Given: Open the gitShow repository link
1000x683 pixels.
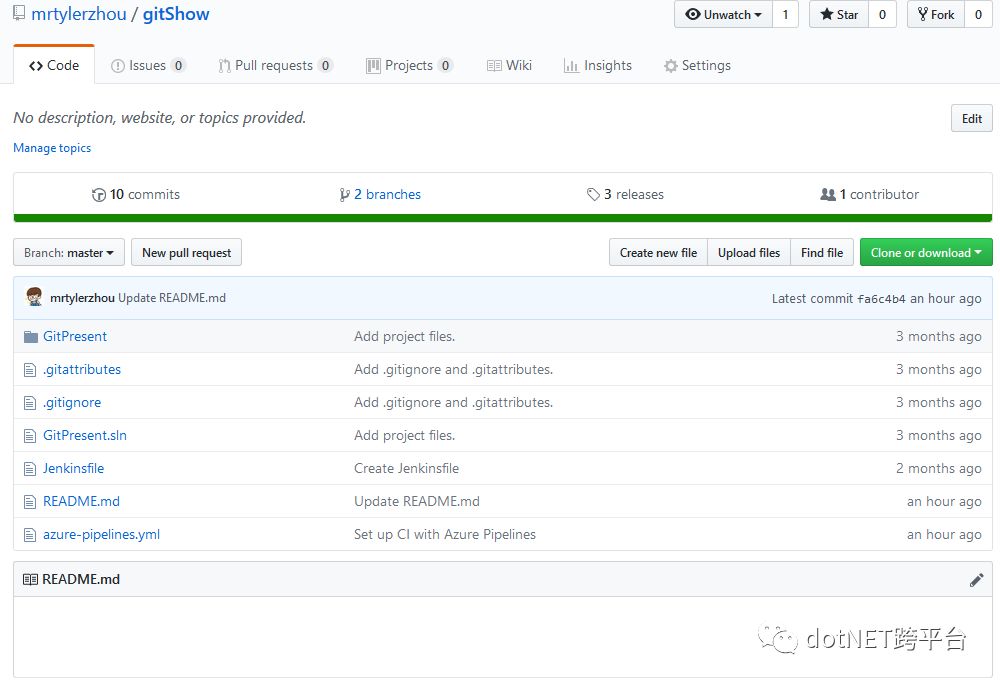Looking at the screenshot, I should tap(176, 14).
